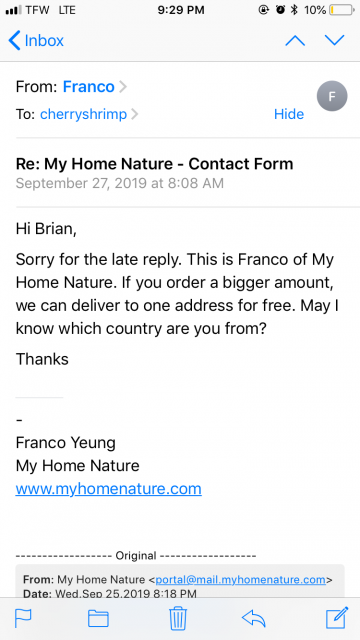
Task: Tap the Original quoted message block
Action: pyautogui.click(x=180, y=582)
